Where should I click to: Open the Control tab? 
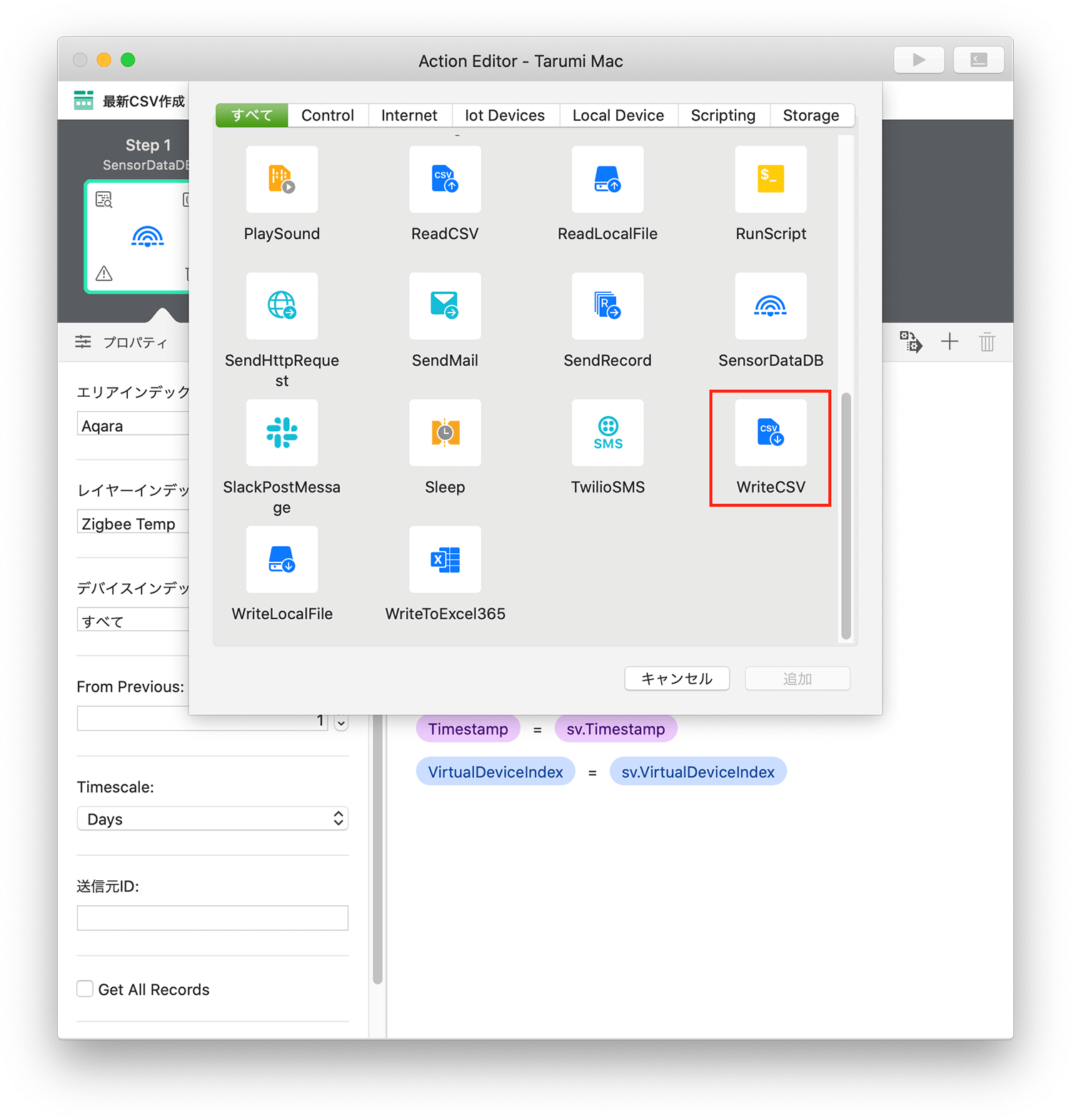pyautogui.click(x=328, y=116)
